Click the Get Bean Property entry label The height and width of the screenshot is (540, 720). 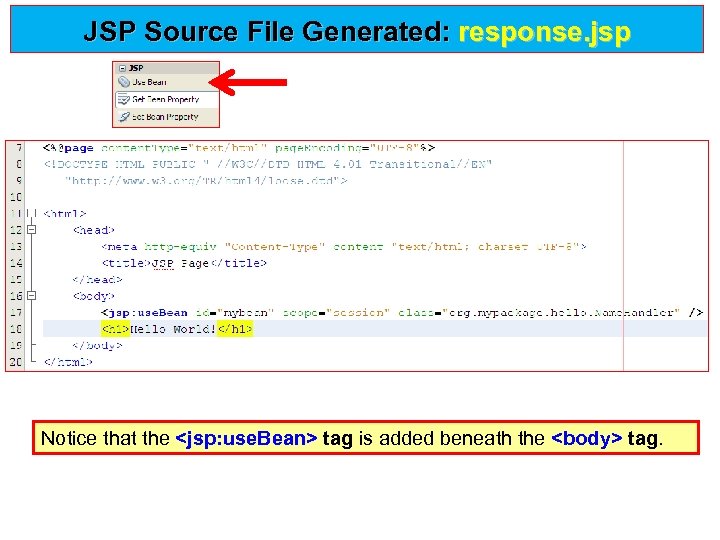[x=166, y=99]
